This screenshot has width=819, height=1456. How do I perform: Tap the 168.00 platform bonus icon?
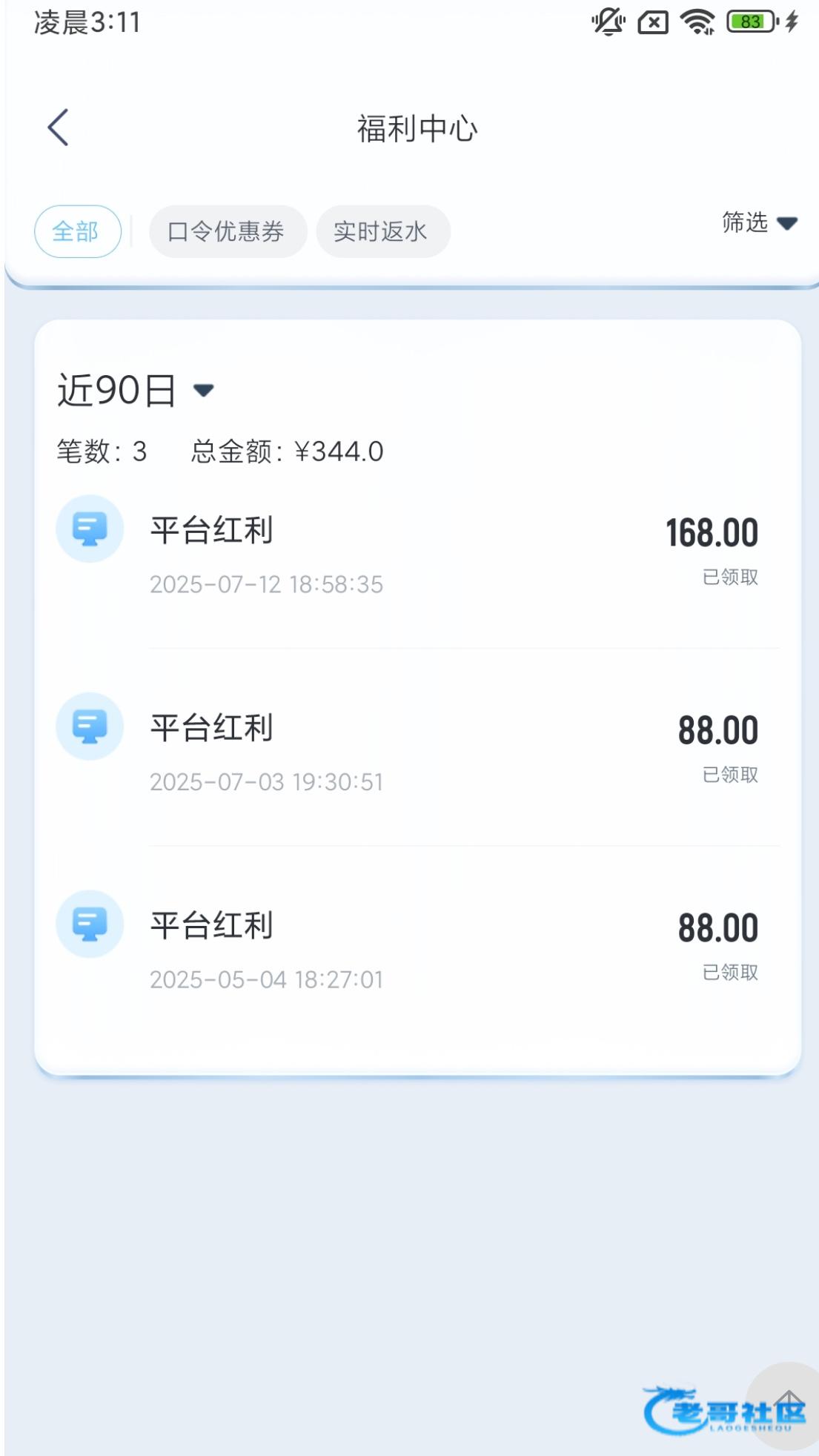tap(90, 529)
